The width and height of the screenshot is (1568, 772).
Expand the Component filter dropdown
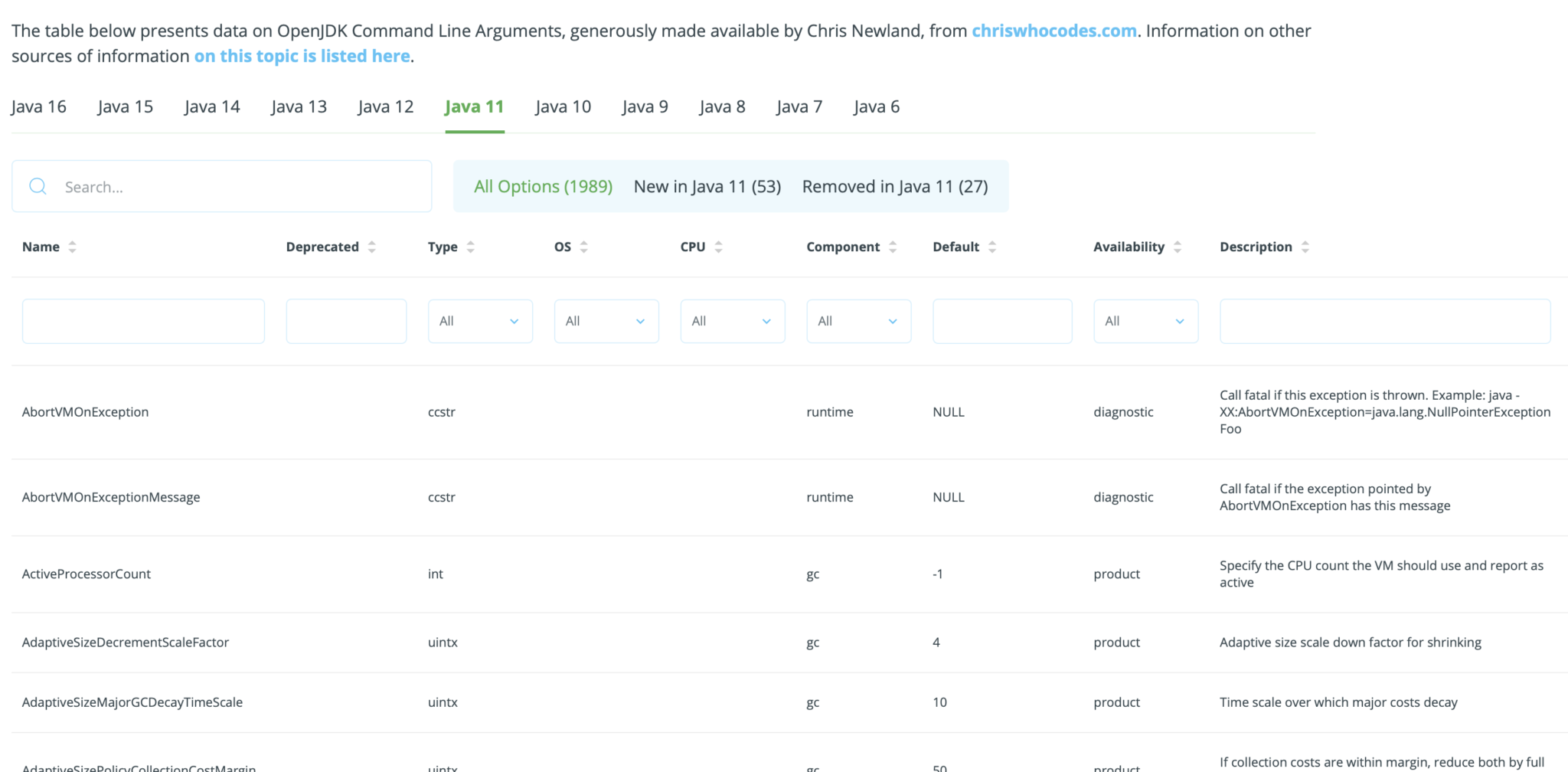tap(858, 321)
